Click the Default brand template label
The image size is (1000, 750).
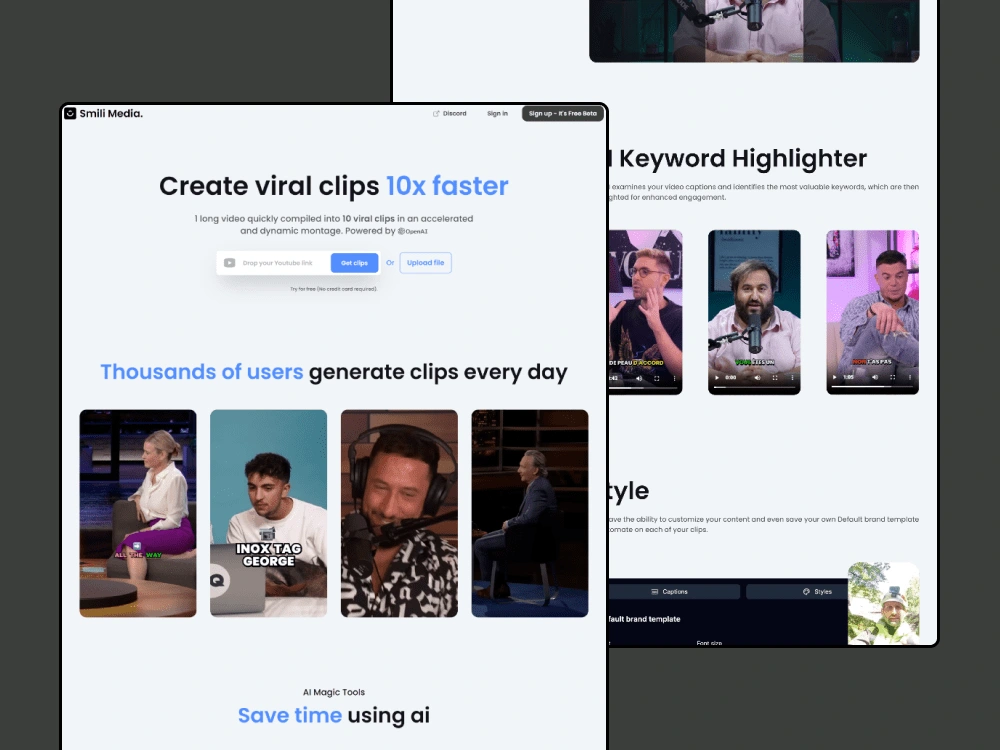pyautogui.click(x=645, y=619)
